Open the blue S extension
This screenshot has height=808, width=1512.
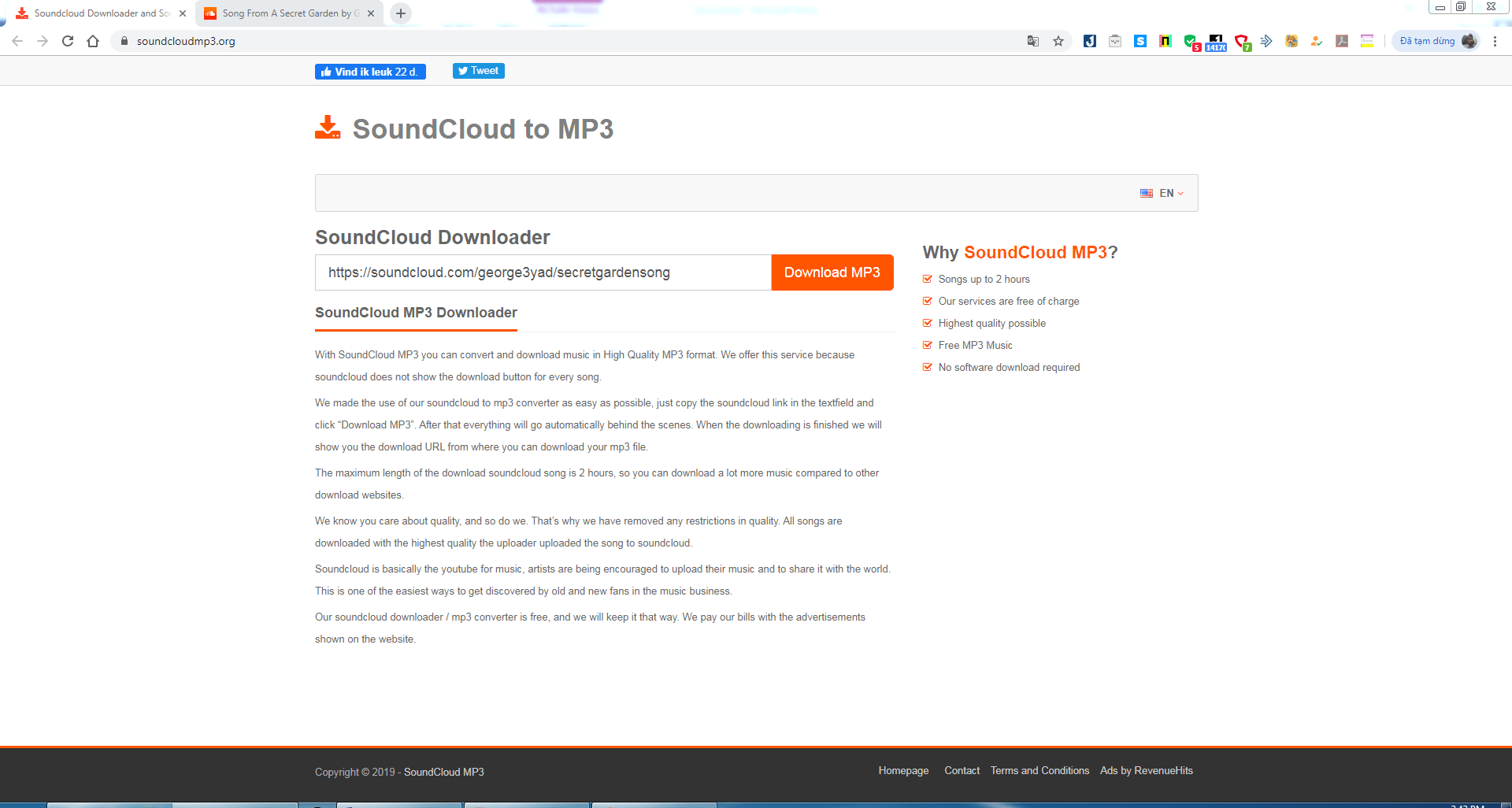1140,41
